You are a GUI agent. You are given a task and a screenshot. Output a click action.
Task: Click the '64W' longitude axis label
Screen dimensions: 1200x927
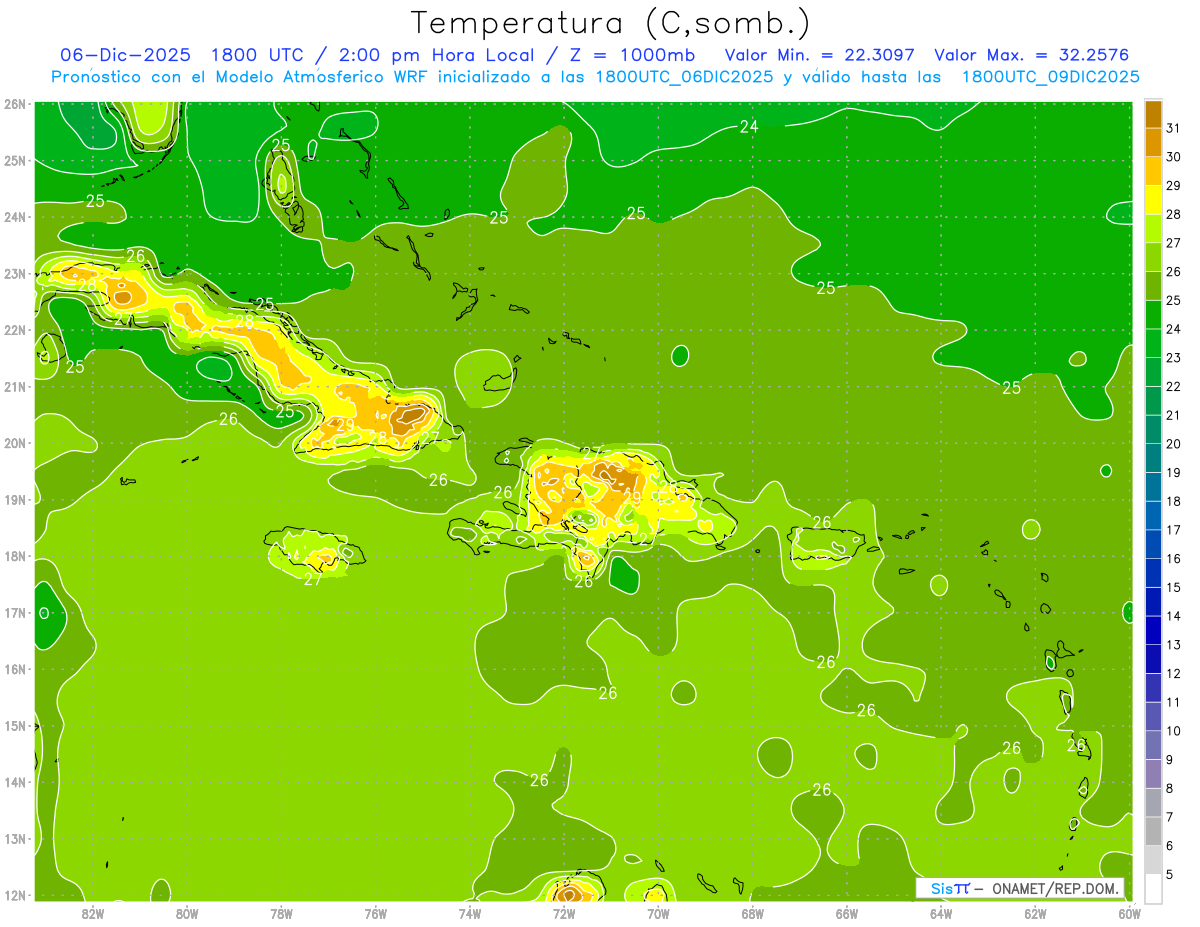click(941, 913)
